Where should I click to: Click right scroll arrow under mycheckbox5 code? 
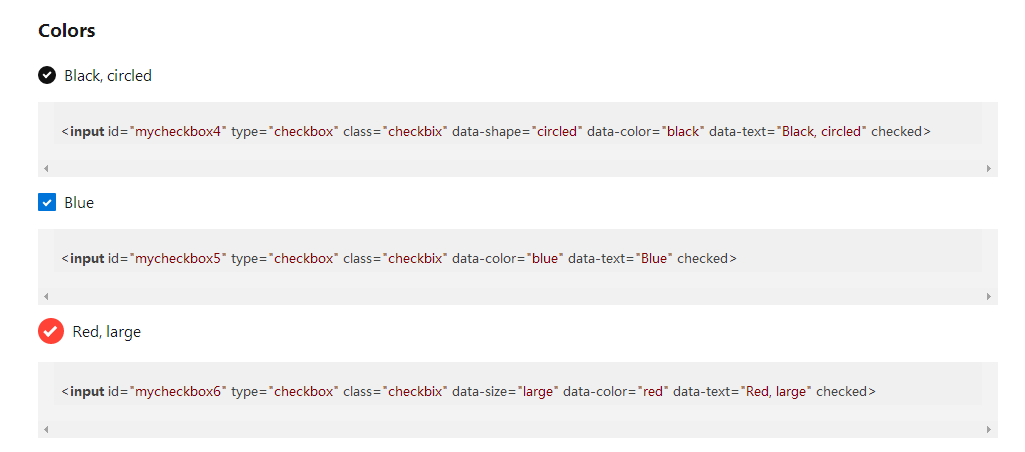click(x=989, y=296)
